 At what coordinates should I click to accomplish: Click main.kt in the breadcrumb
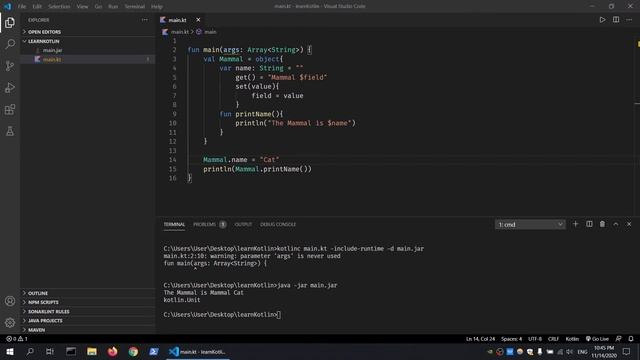click(x=180, y=32)
